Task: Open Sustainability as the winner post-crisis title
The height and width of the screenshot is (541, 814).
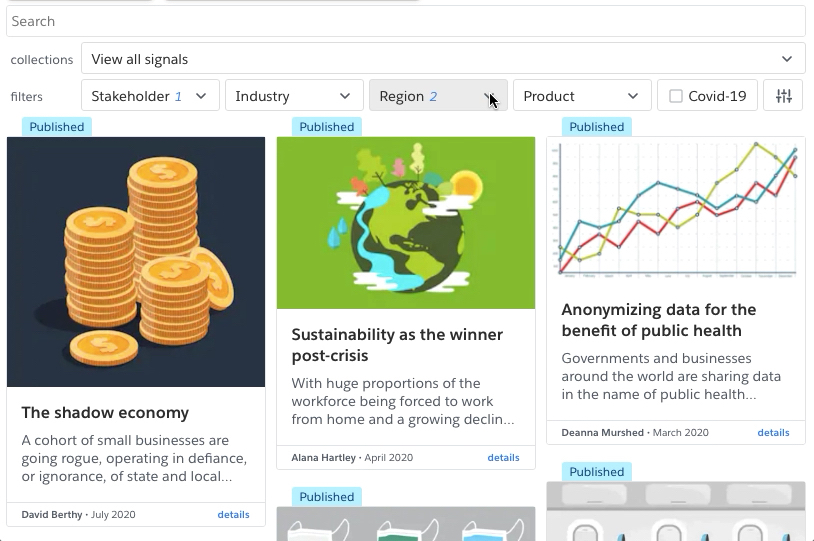Action: 397,345
